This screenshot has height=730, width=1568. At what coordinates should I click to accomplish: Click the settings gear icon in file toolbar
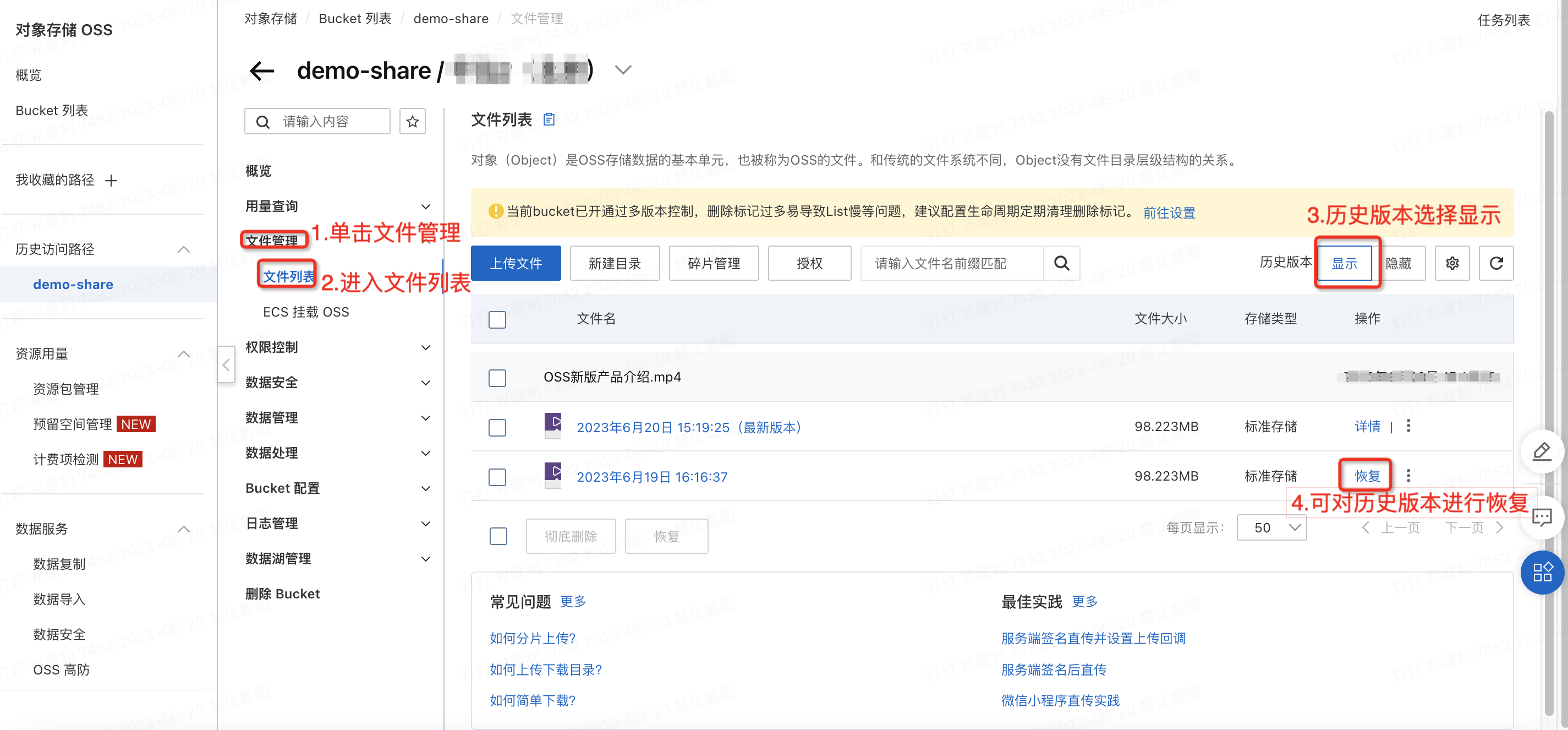pyautogui.click(x=1452, y=263)
